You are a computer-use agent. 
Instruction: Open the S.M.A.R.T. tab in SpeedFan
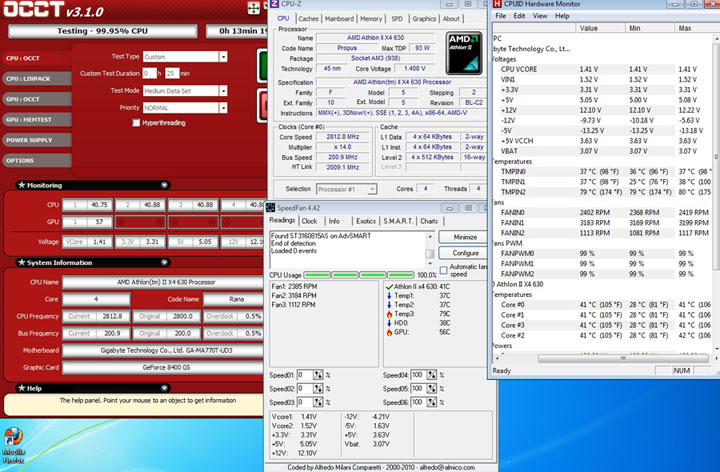click(398, 221)
